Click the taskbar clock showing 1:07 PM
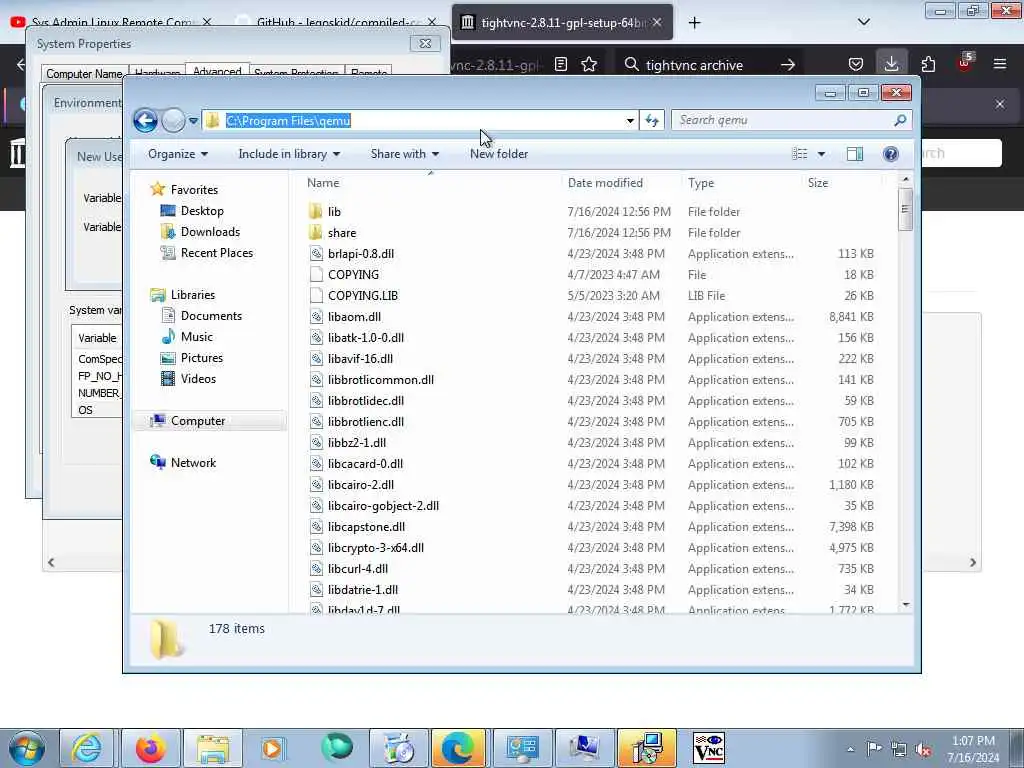 coord(973,749)
